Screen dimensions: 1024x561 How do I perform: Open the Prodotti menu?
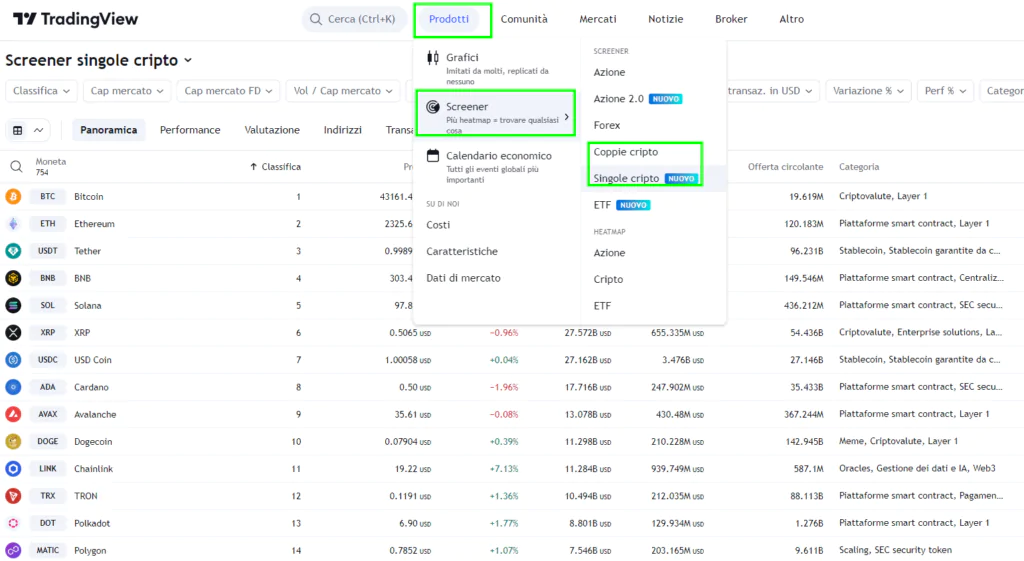coord(449,19)
